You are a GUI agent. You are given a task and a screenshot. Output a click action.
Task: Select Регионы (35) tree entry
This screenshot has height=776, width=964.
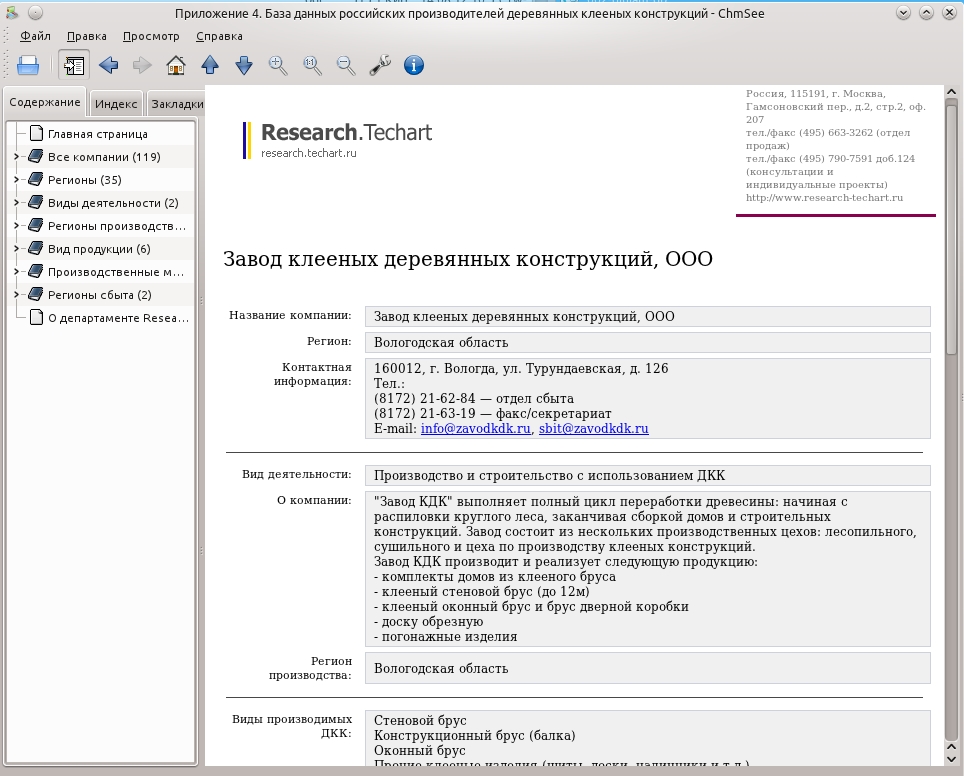pyautogui.click(x=85, y=180)
